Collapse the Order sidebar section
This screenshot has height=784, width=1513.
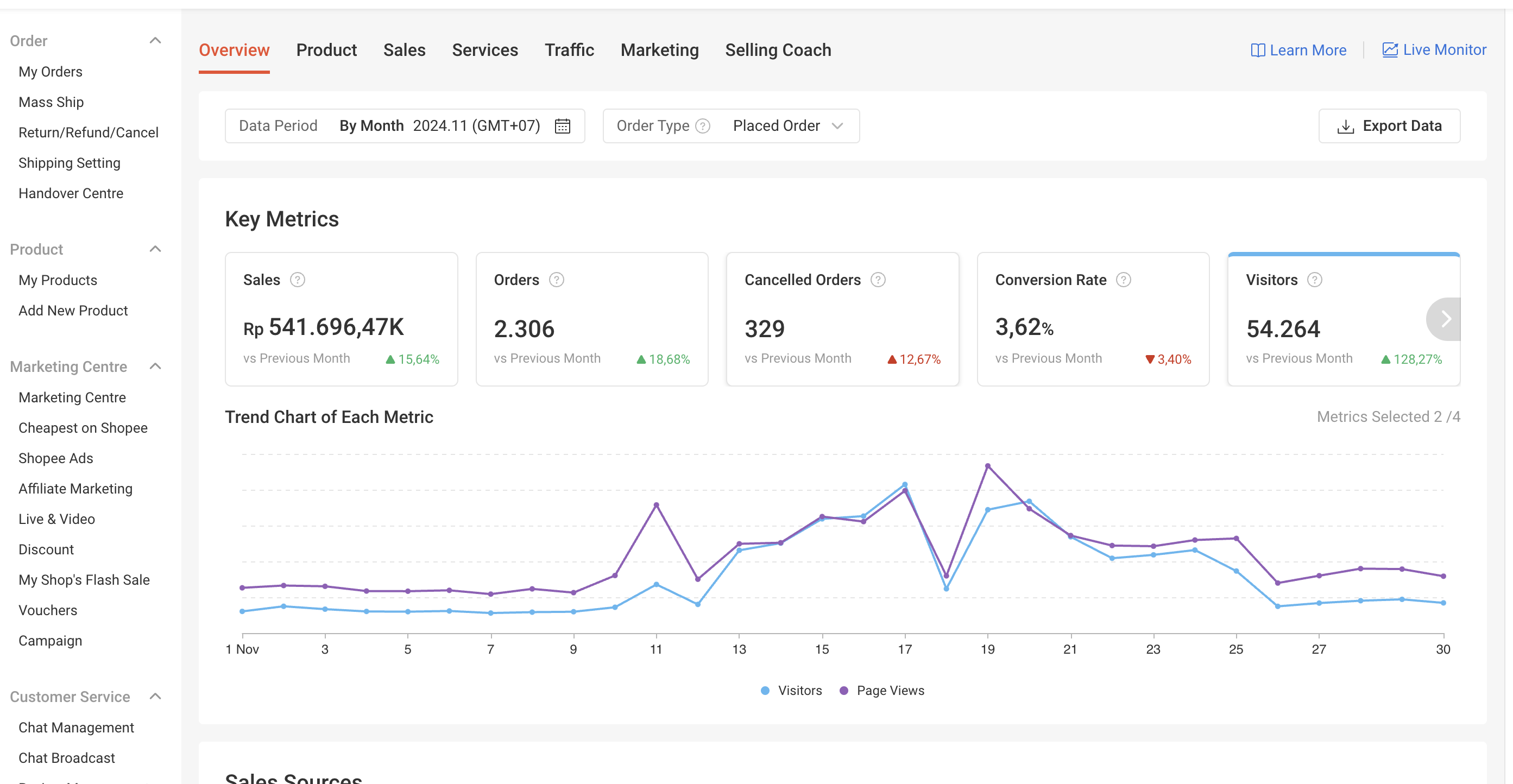click(155, 41)
